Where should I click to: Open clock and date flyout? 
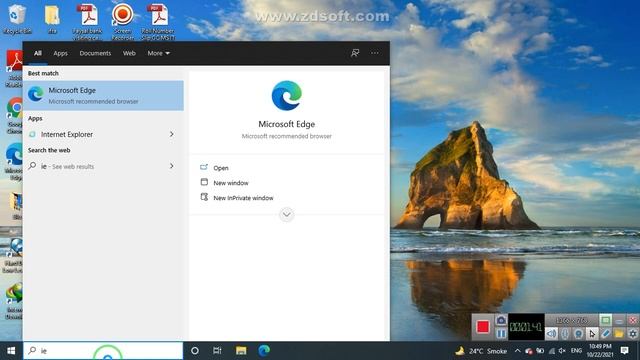click(600, 351)
